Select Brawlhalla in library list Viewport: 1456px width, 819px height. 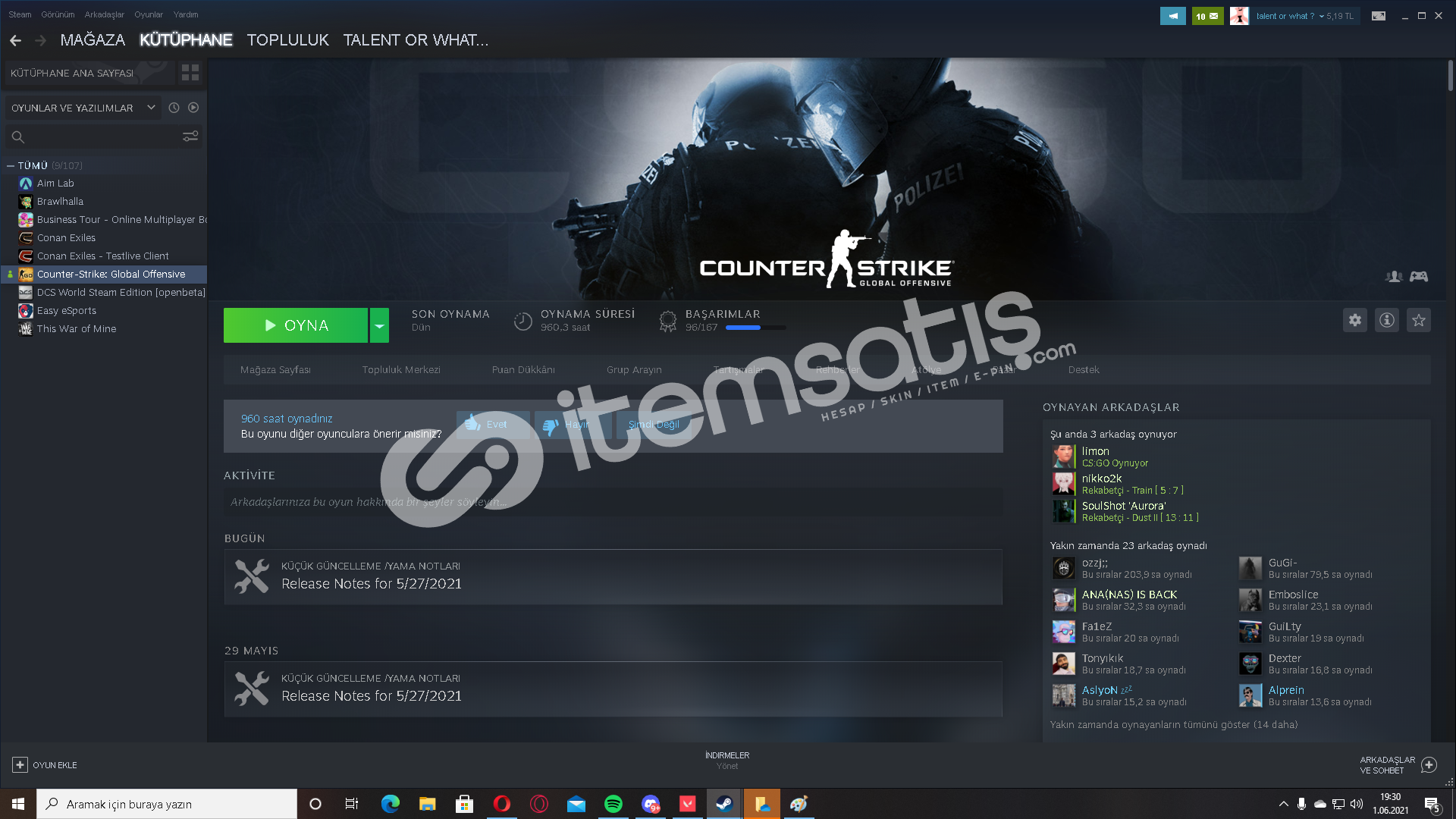tap(60, 202)
